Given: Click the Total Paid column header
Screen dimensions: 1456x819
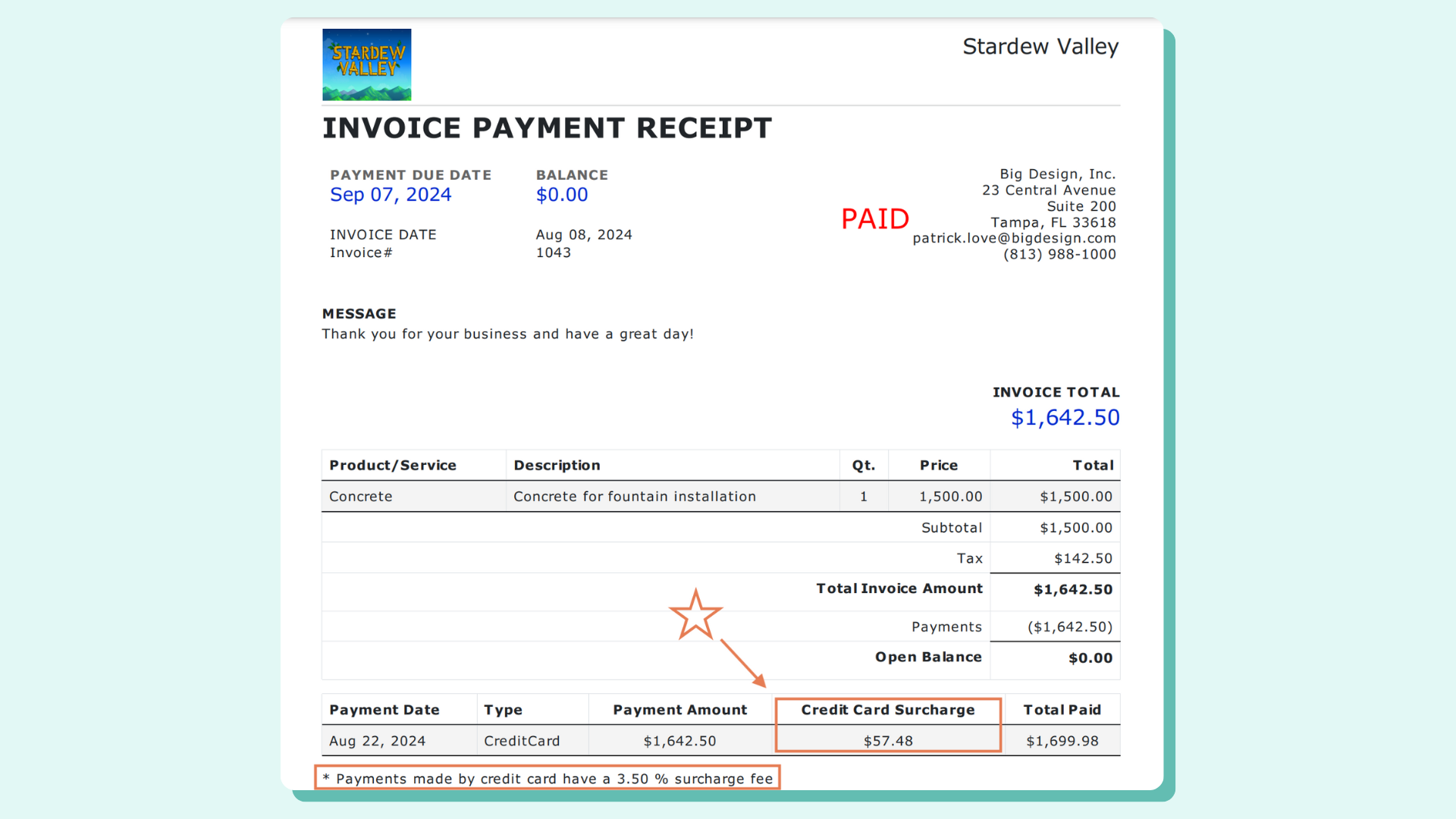Looking at the screenshot, I should tap(1062, 710).
